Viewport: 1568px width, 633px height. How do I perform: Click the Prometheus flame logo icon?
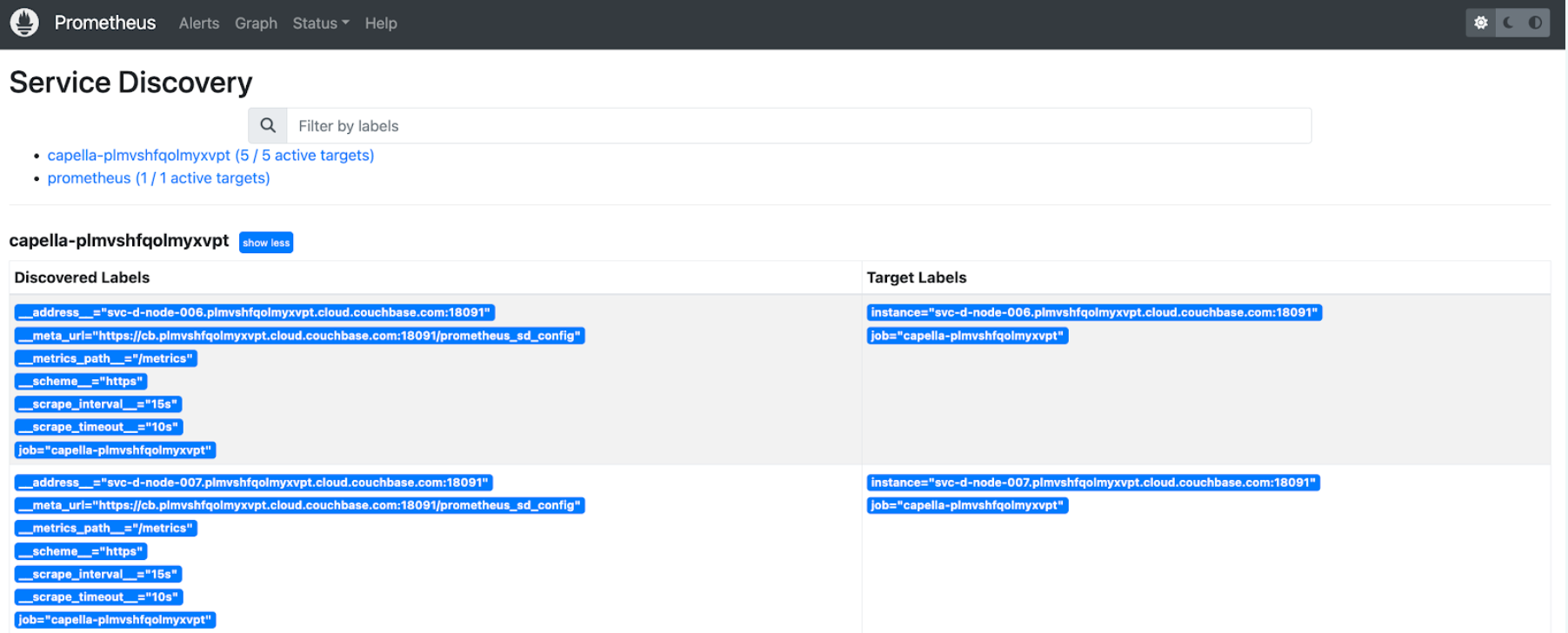click(24, 23)
